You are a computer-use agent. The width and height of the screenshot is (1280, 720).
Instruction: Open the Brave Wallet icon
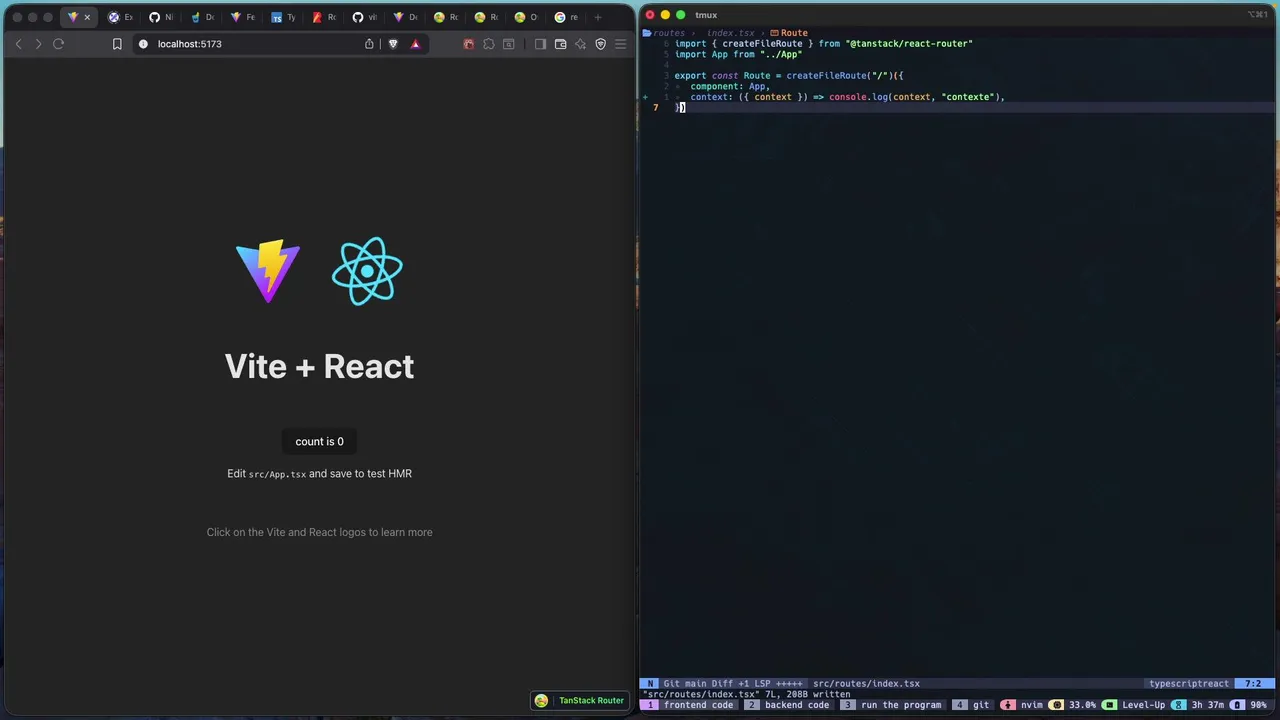(560, 44)
